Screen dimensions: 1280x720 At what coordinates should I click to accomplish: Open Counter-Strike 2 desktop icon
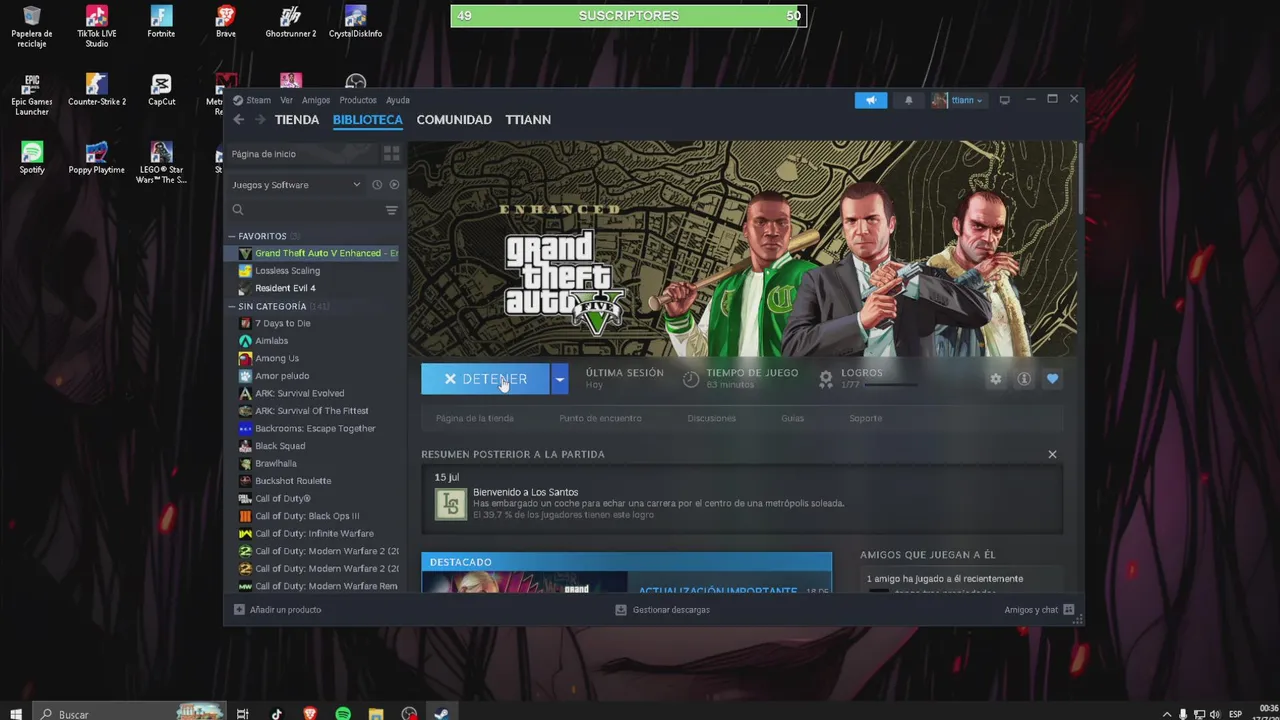coord(97,90)
